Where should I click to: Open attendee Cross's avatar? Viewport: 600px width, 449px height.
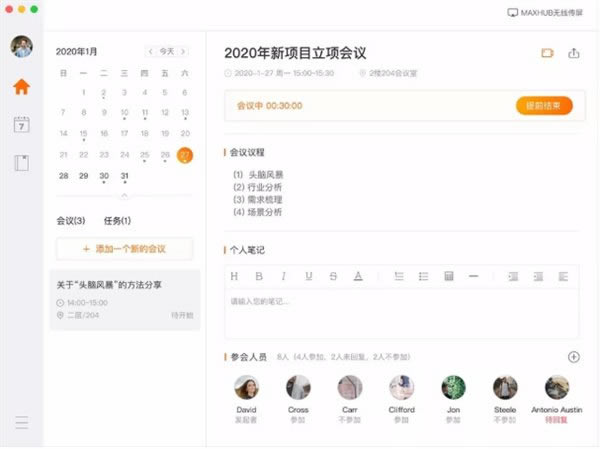click(298, 387)
